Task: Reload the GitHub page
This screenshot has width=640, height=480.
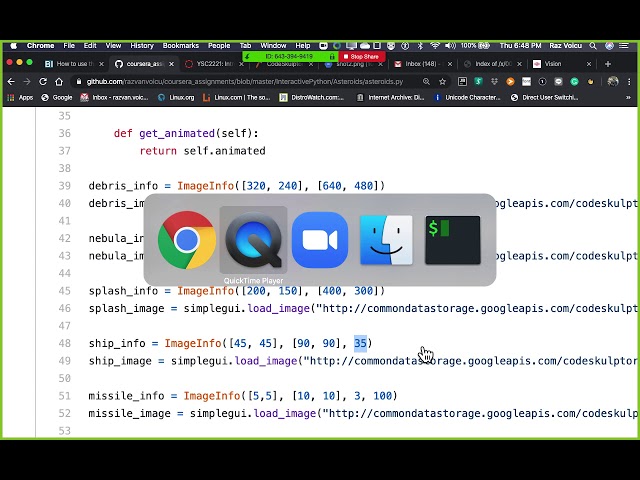Action: 43,82
